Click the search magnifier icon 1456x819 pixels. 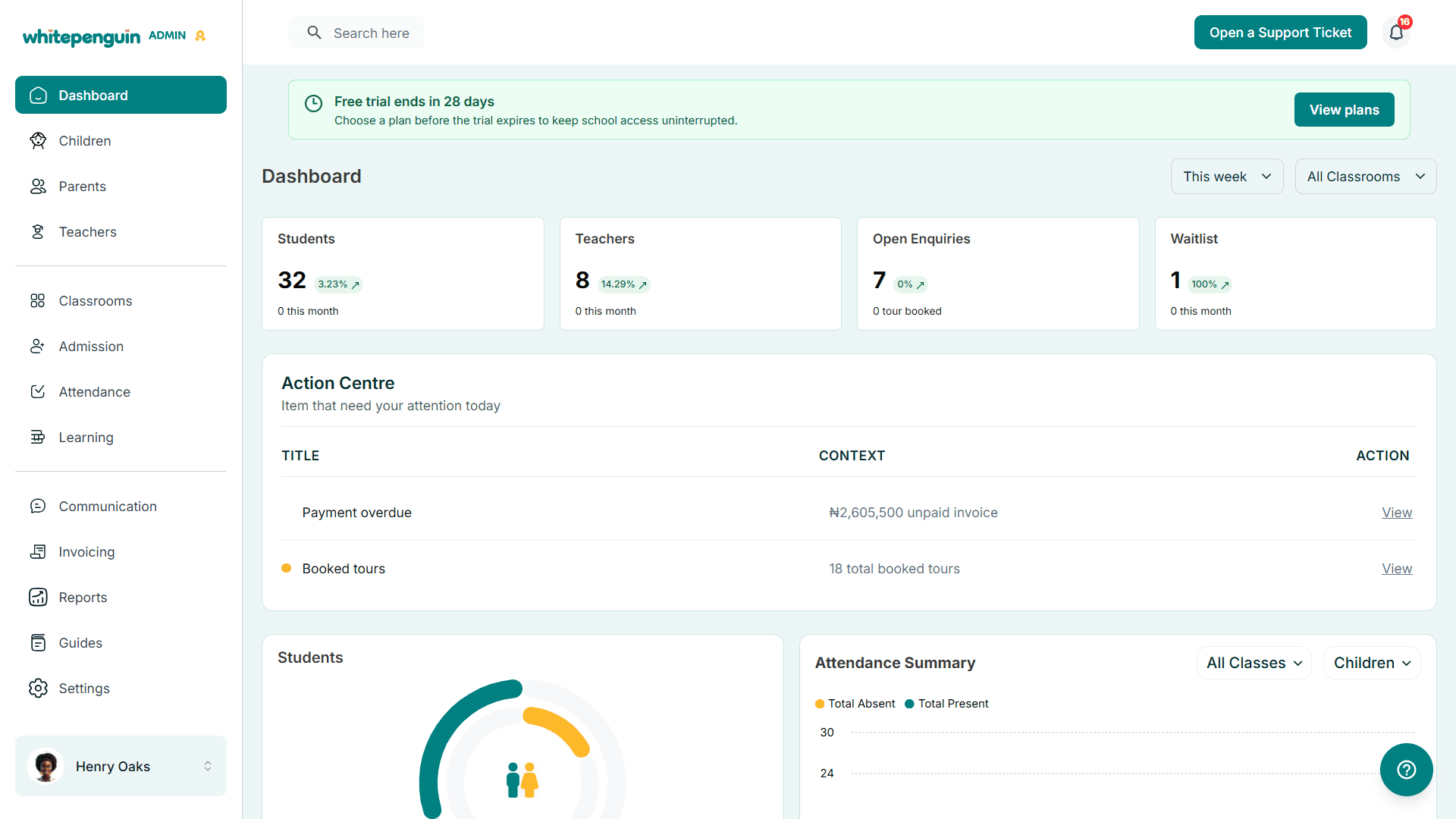click(x=314, y=33)
